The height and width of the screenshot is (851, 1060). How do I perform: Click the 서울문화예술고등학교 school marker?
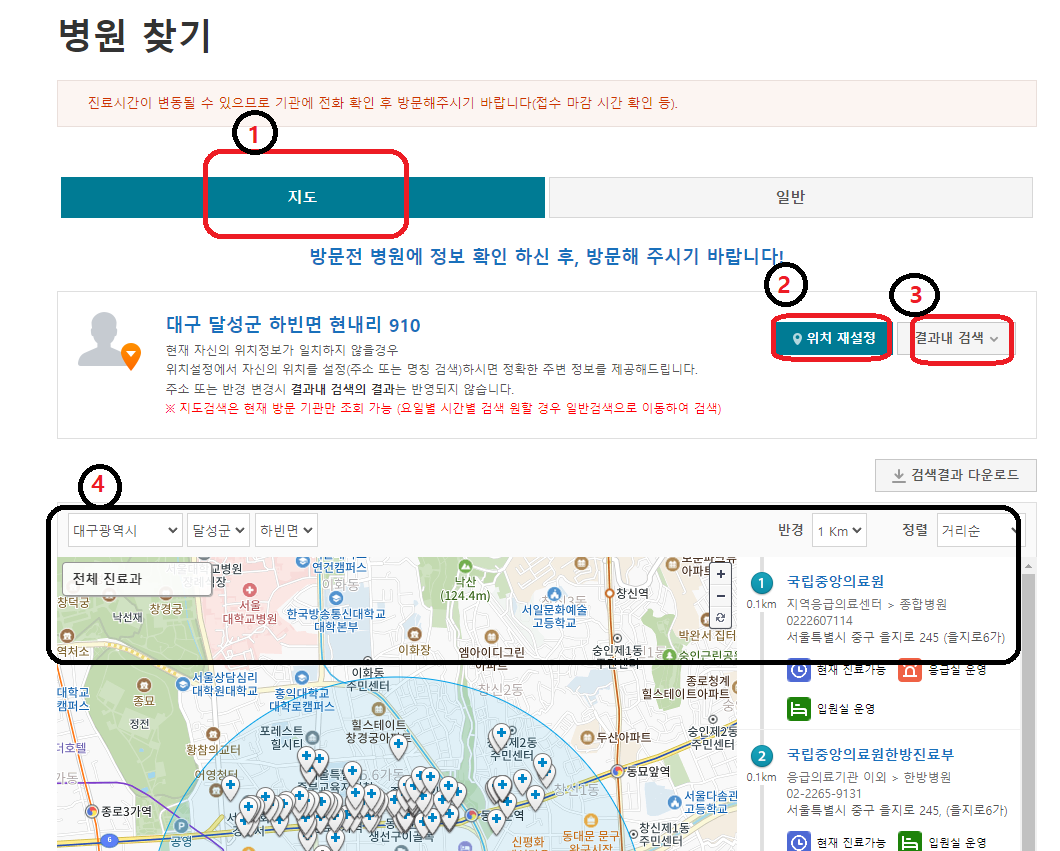[554, 594]
